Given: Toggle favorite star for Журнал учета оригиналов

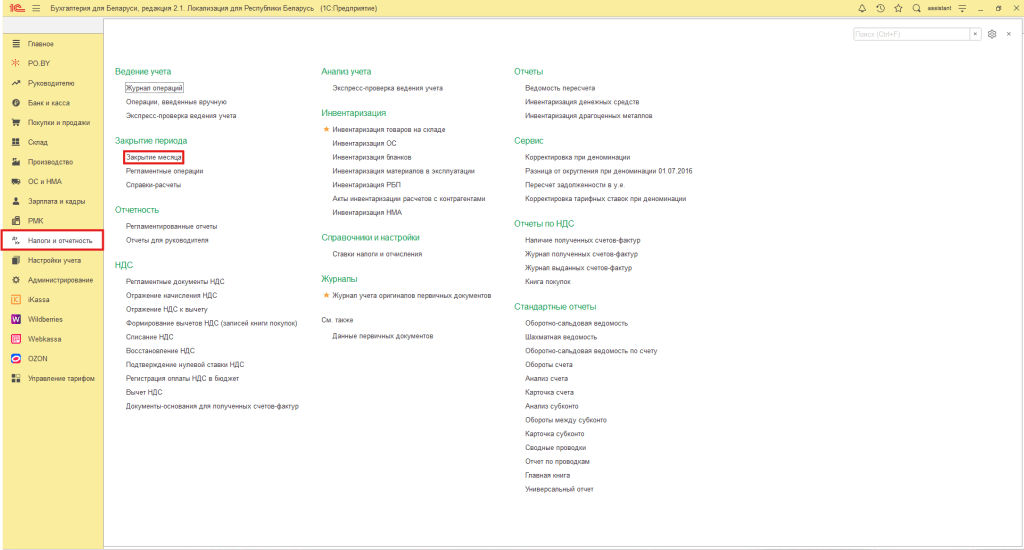Looking at the screenshot, I should coord(327,295).
